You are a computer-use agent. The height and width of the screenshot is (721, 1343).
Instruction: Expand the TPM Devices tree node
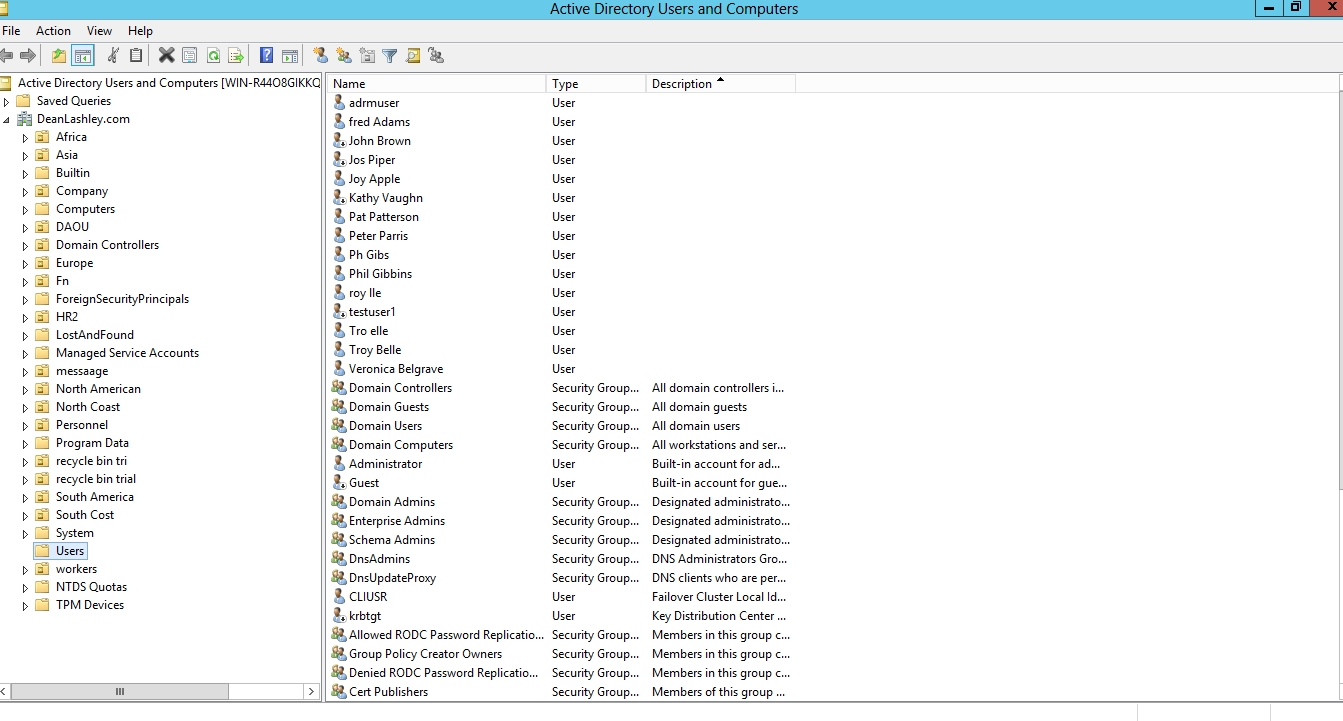(26, 605)
